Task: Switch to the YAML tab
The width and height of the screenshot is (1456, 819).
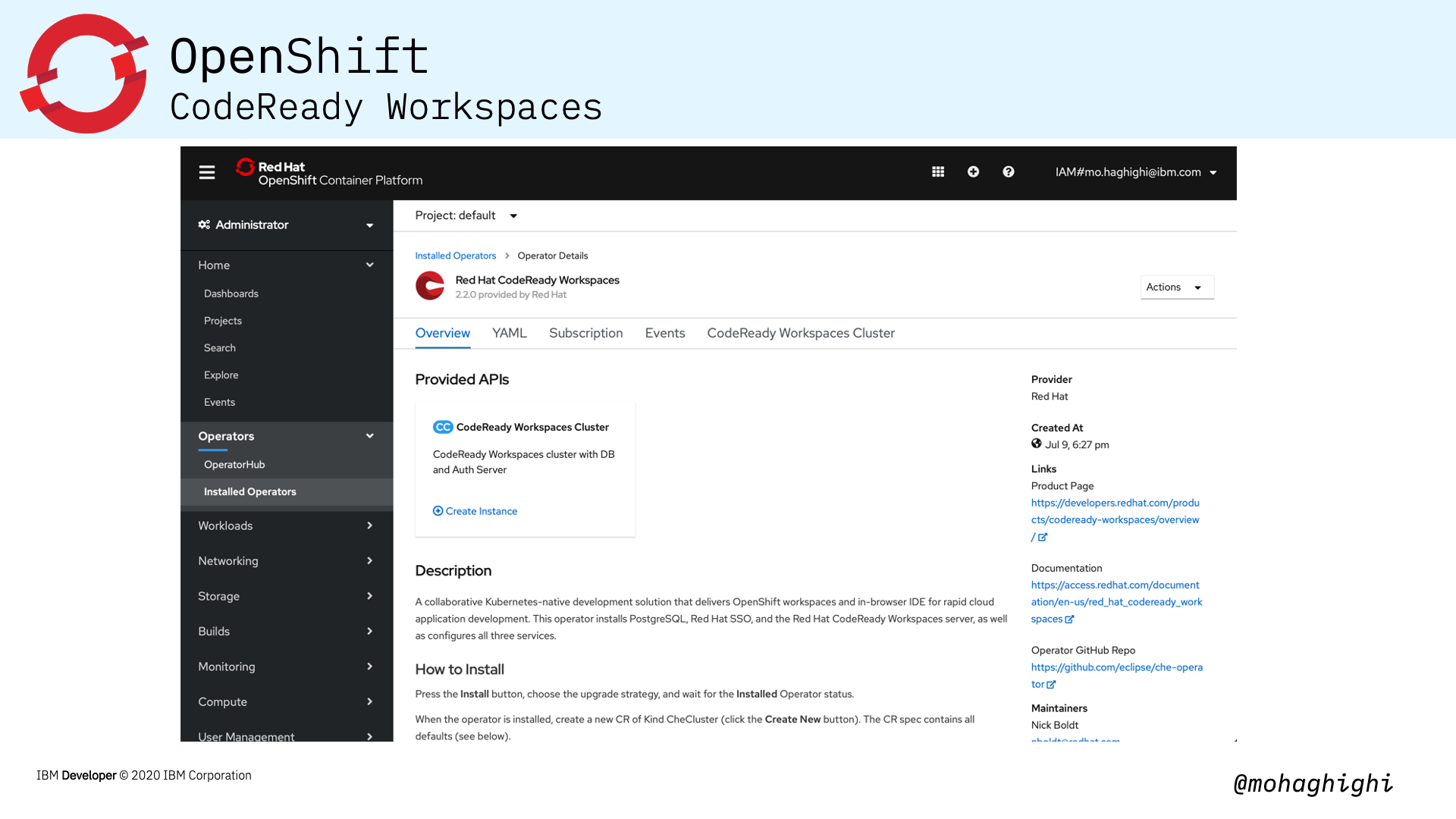Action: [510, 334]
